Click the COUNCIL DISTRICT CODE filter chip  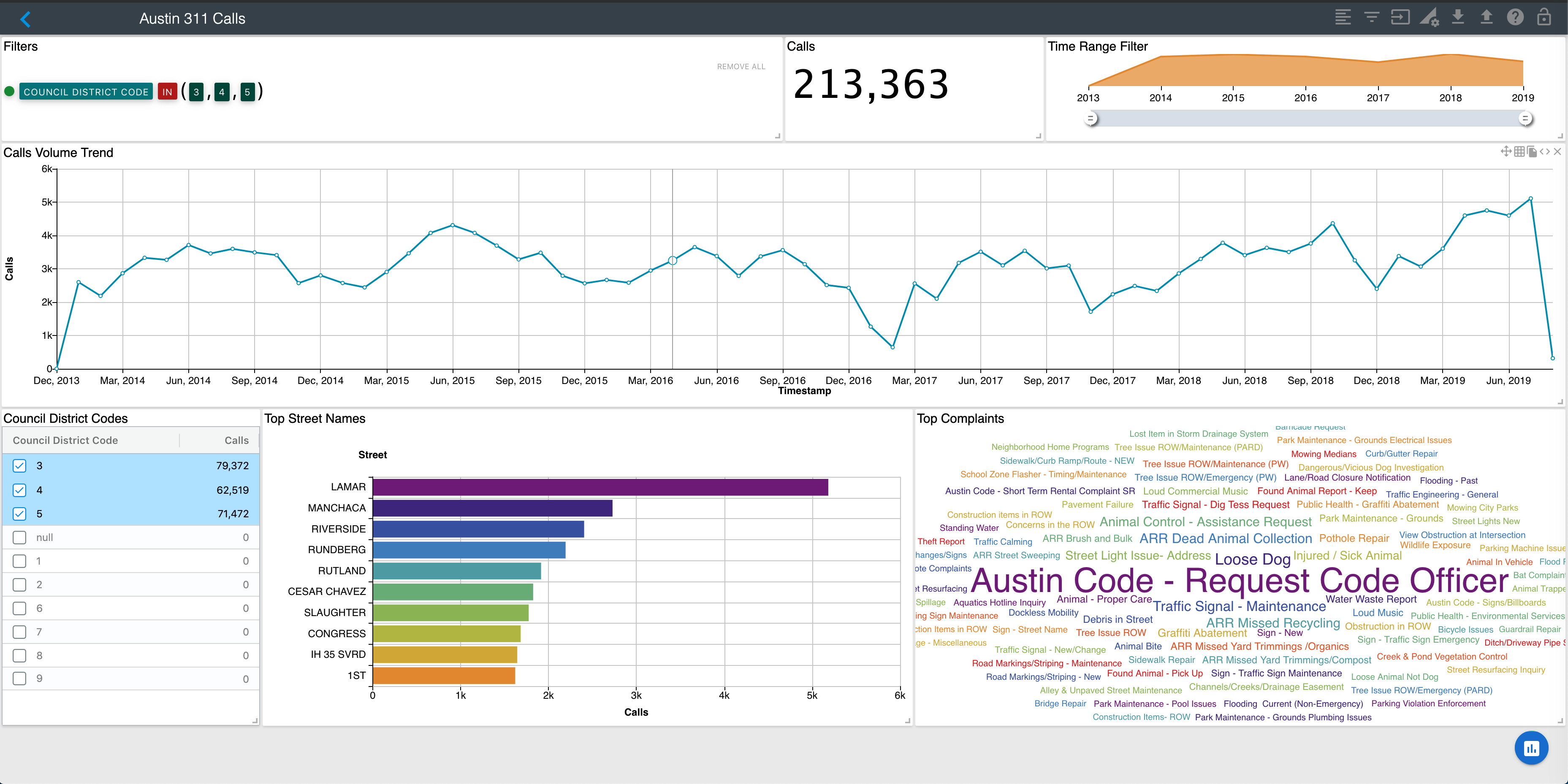click(x=86, y=92)
